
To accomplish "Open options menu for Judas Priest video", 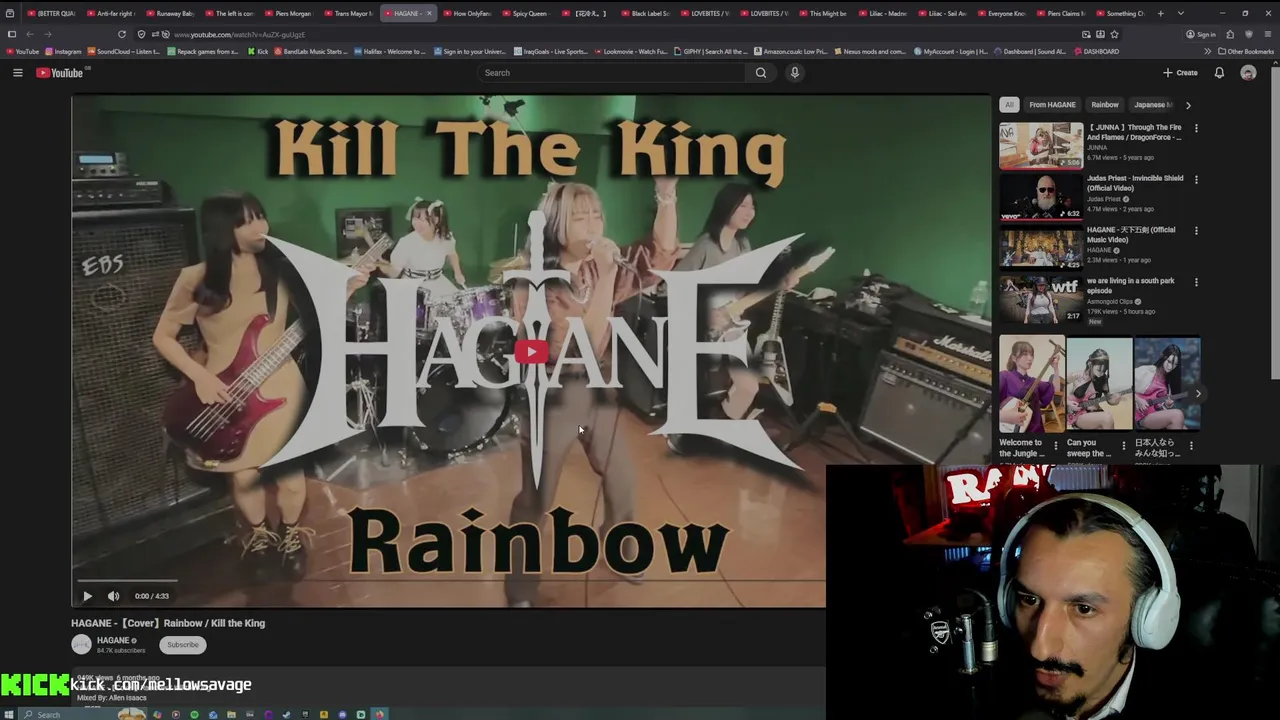I will point(1196,179).
